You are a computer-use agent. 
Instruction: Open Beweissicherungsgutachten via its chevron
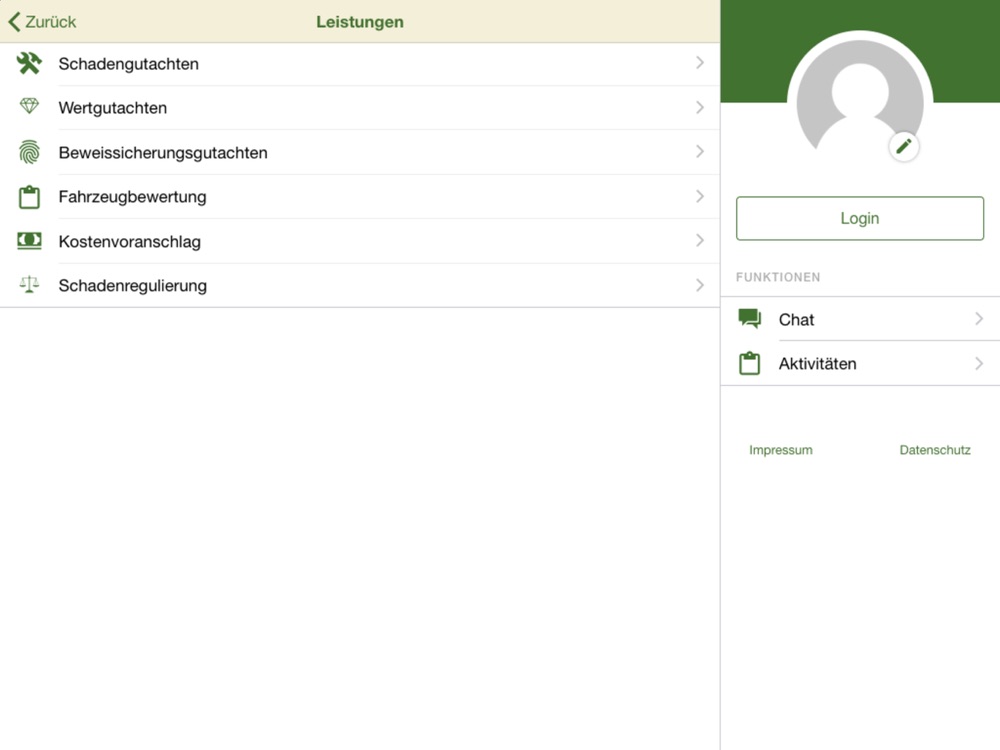click(x=700, y=151)
